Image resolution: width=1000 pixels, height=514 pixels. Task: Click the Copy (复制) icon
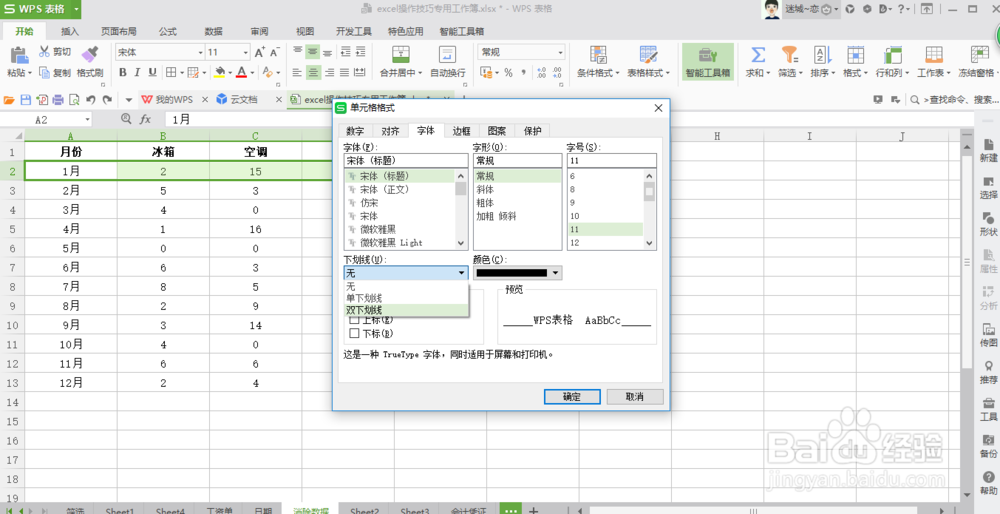[45, 73]
